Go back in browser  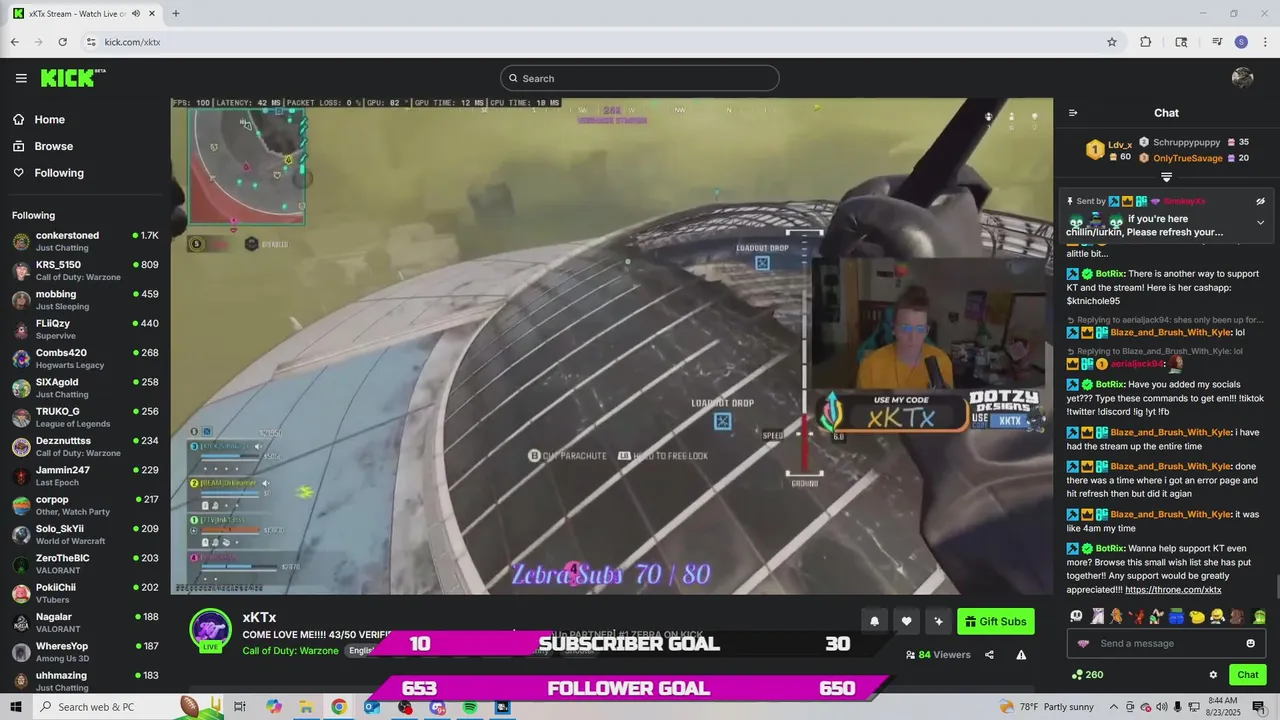pyautogui.click(x=14, y=42)
